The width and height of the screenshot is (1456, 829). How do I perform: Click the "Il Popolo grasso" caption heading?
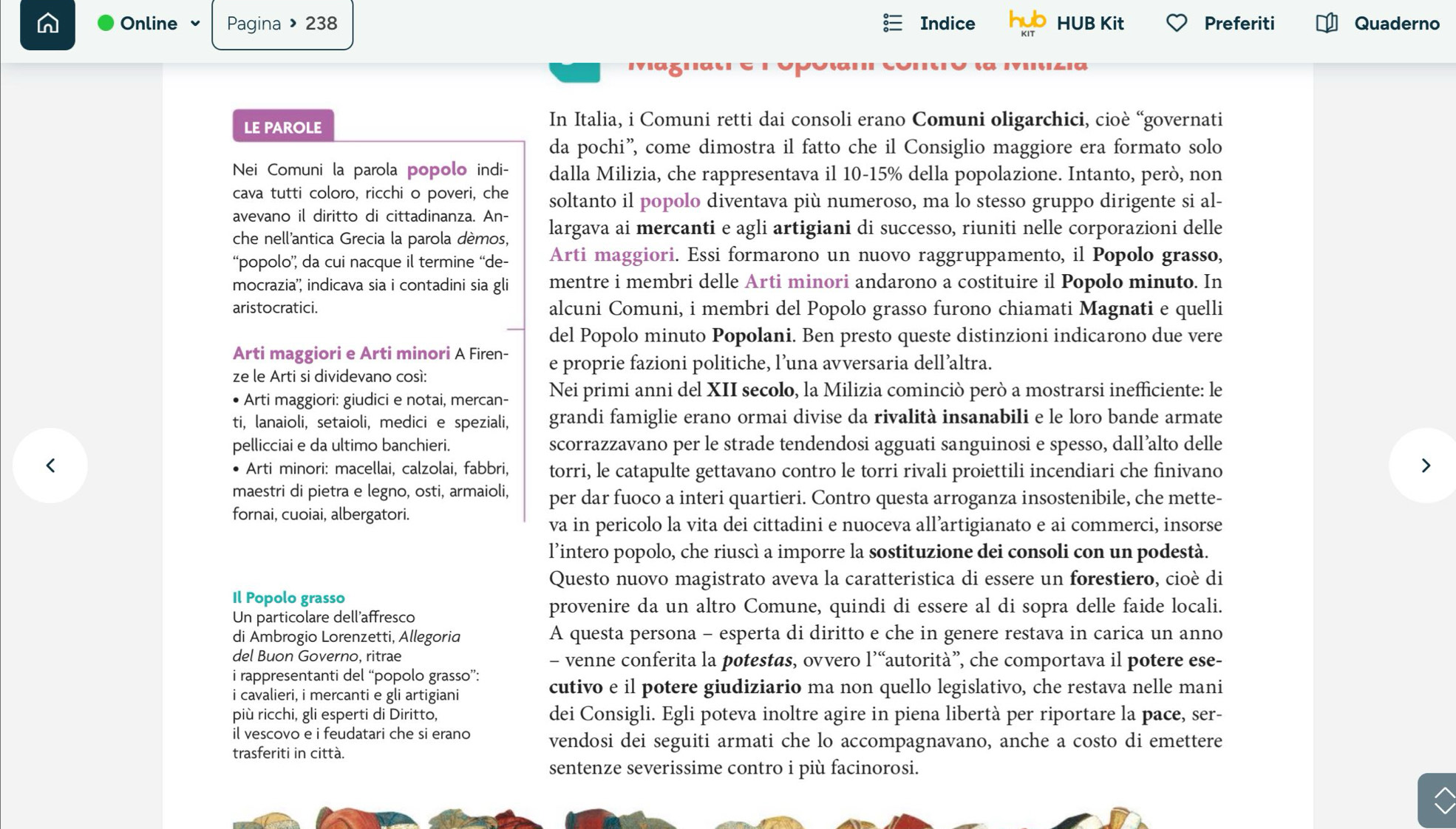coord(288,597)
